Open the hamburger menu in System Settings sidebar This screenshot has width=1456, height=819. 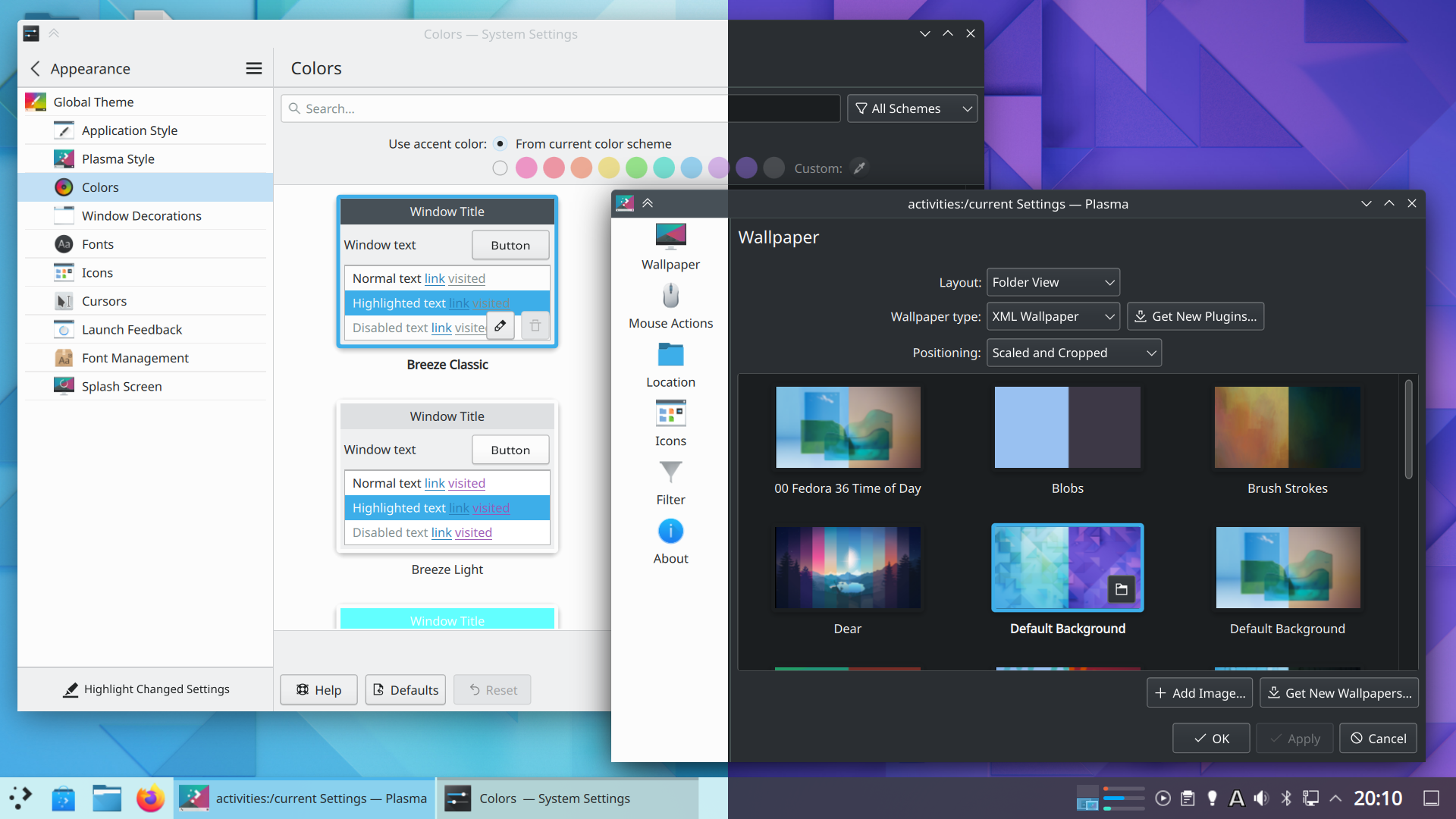(x=254, y=69)
